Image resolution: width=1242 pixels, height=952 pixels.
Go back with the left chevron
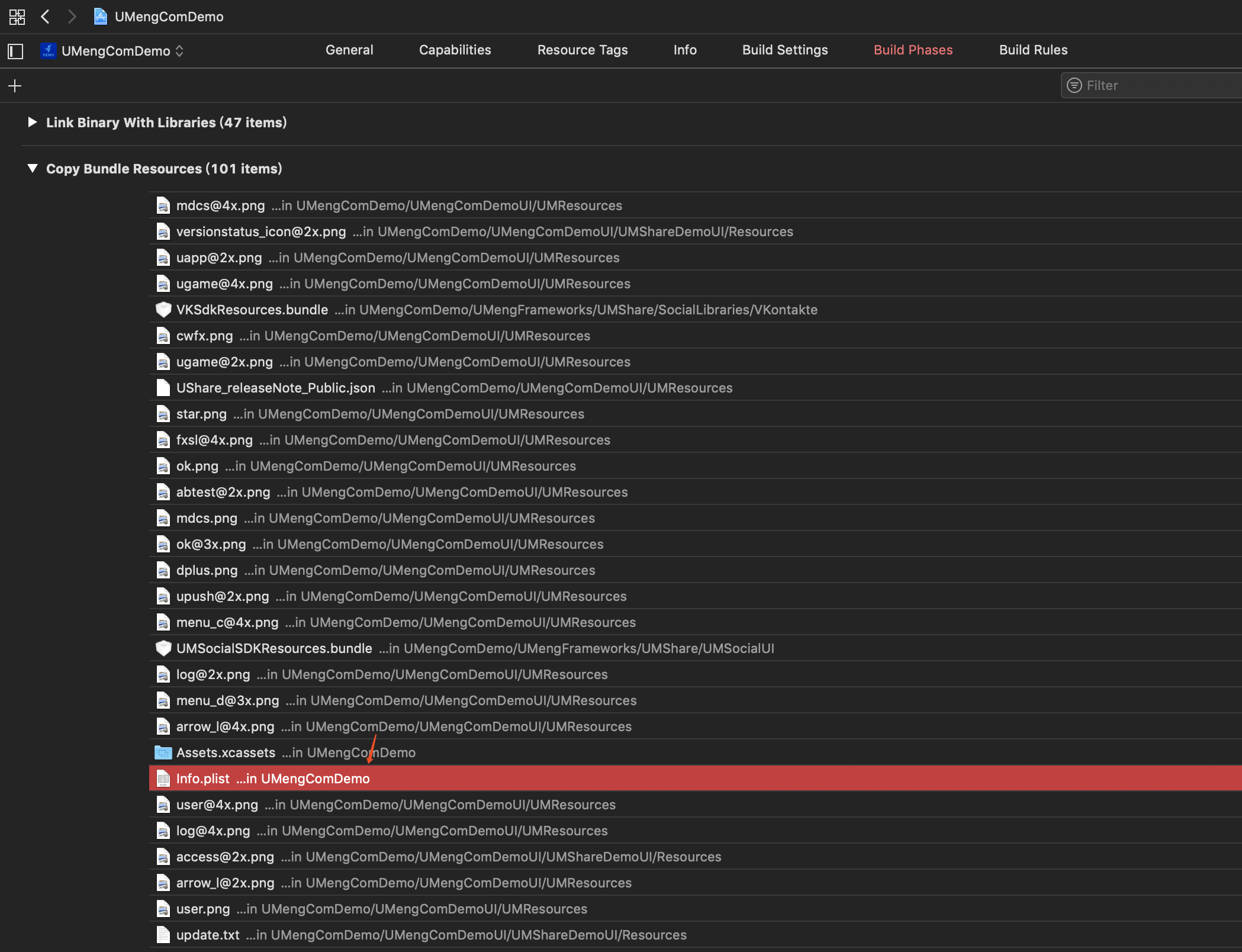pyautogui.click(x=45, y=17)
